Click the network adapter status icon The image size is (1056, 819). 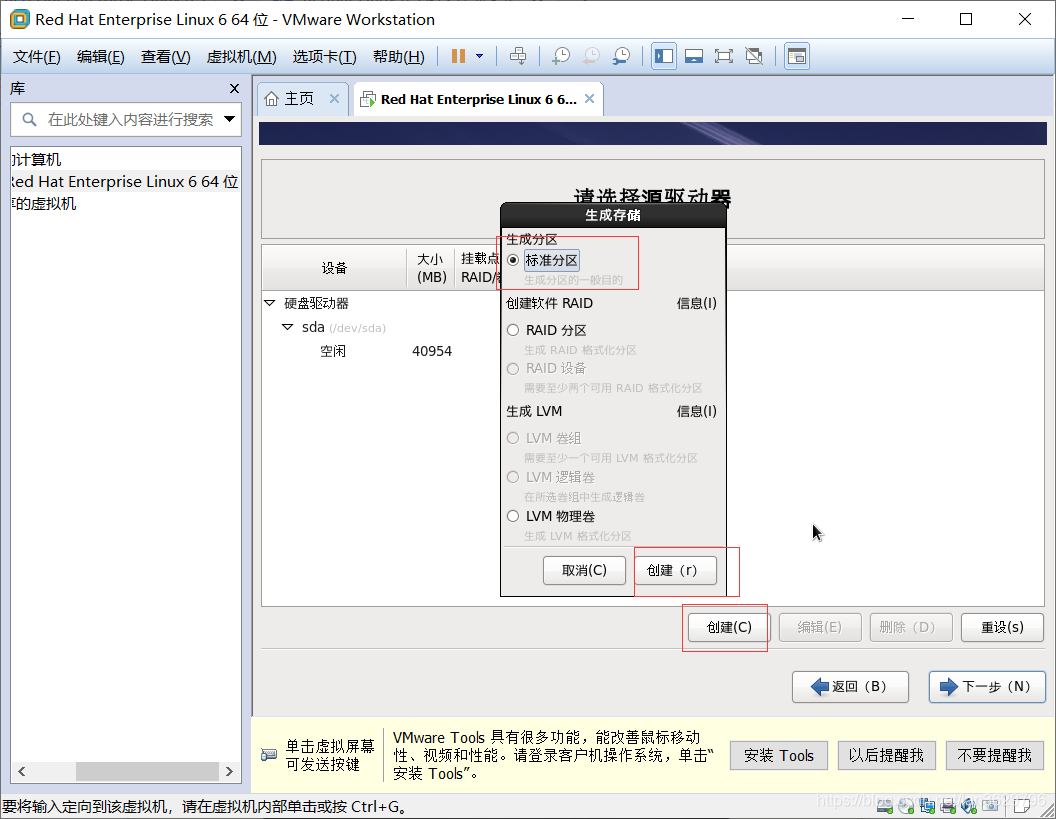coord(927,805)
